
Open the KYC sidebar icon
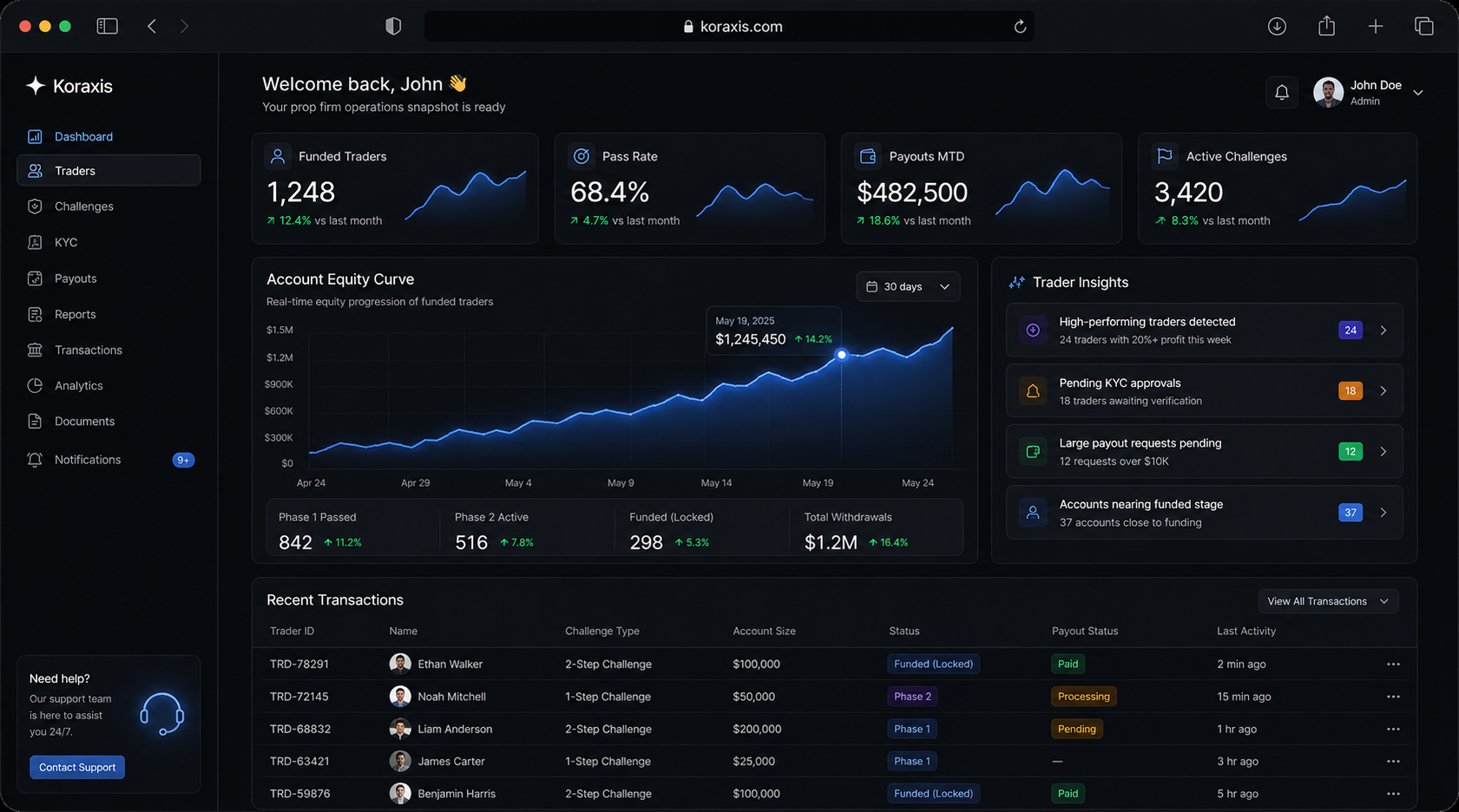click(35, 243)
